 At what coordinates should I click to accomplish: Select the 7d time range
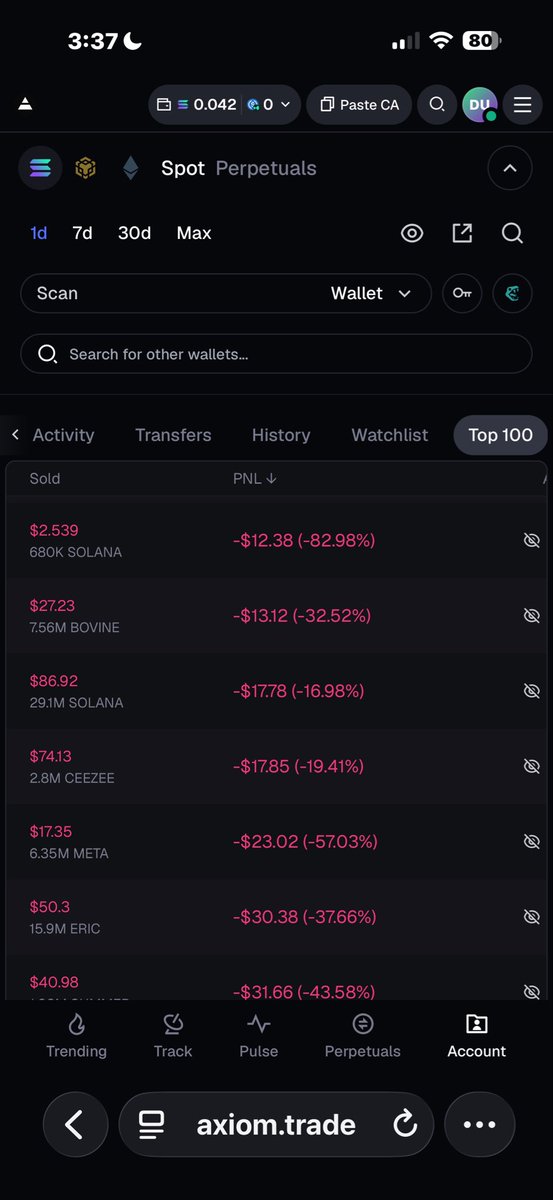(x=82, y=233)
